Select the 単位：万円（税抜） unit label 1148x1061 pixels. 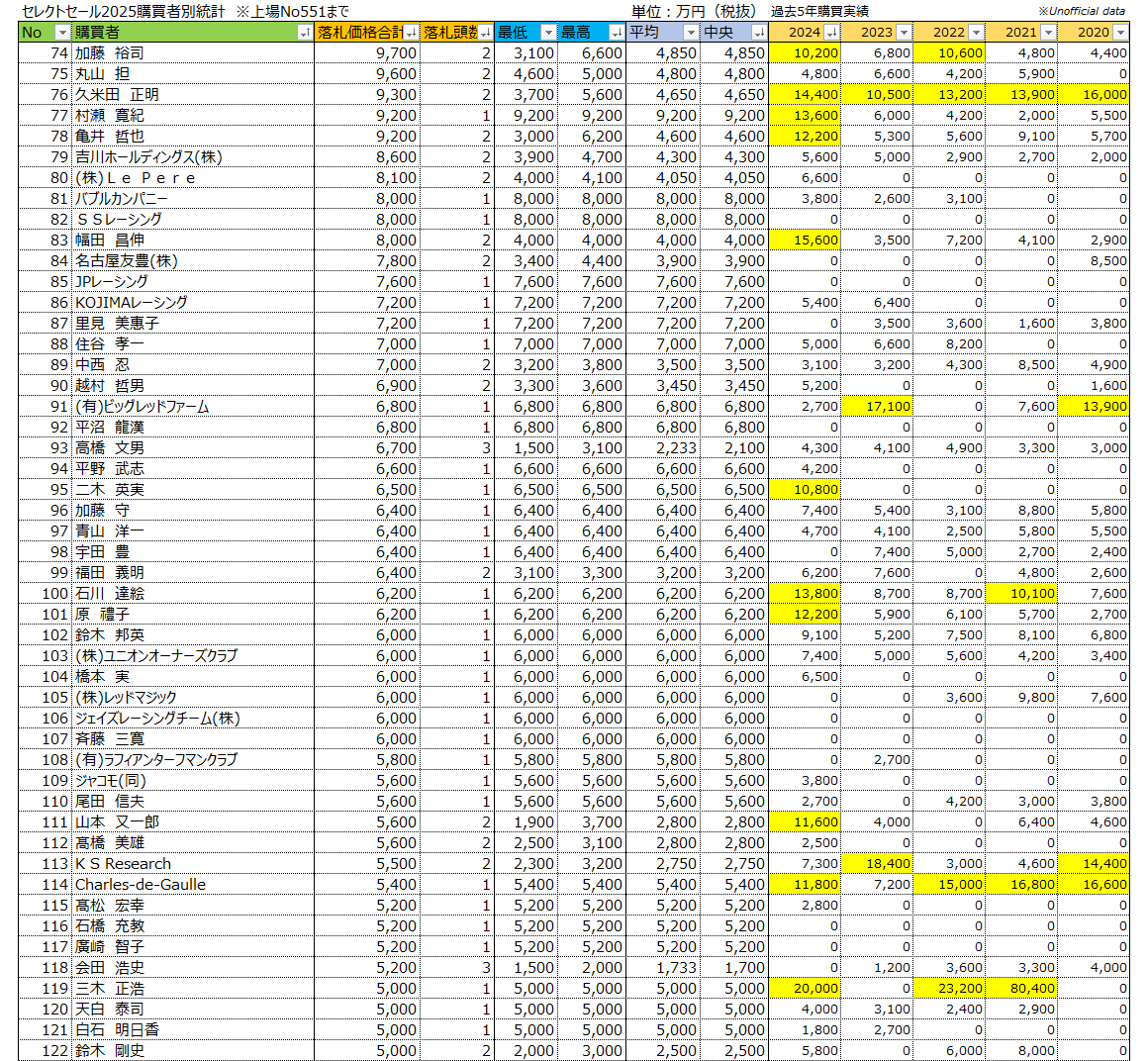pyautogui.click(x=696, y=11)
